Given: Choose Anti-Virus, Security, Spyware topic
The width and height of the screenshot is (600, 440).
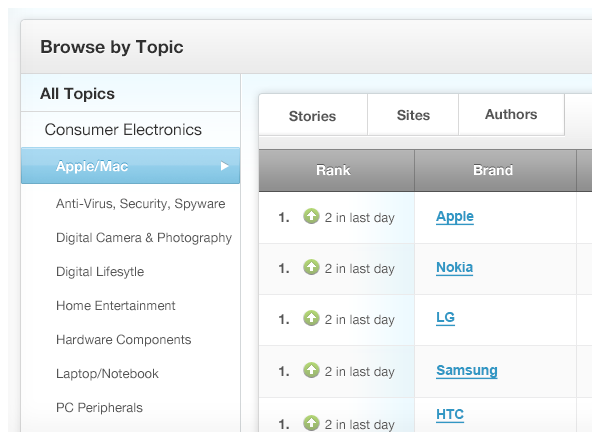Looking at the screenshot, I should coord(140,204).
